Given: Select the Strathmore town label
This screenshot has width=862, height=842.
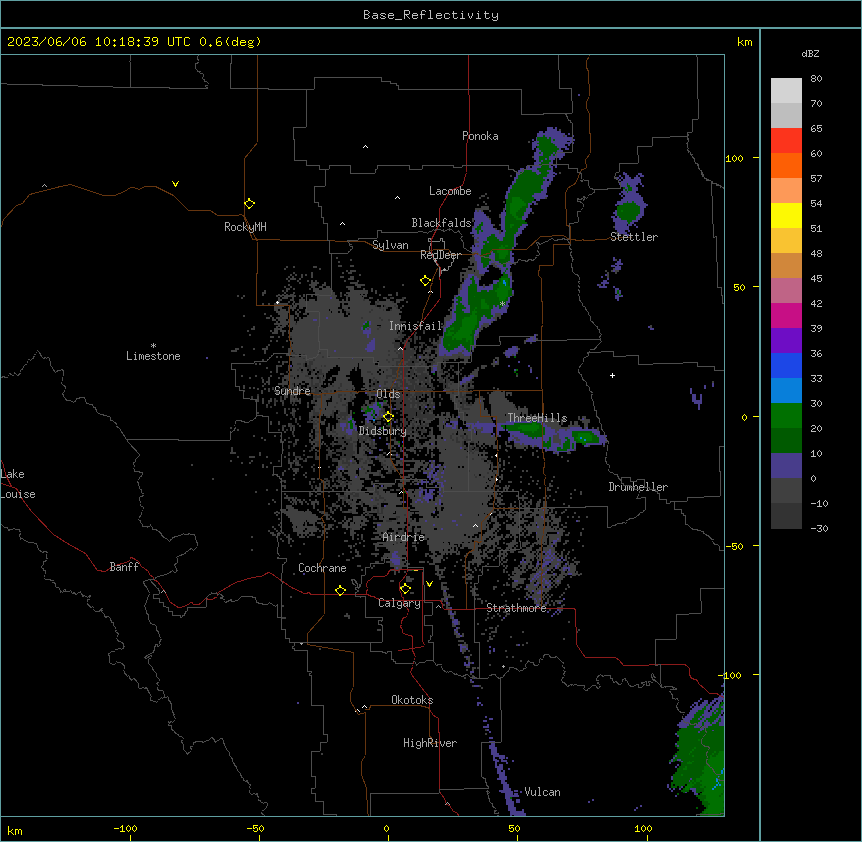Looking at the screenshot, I should [x=516, y=608].
